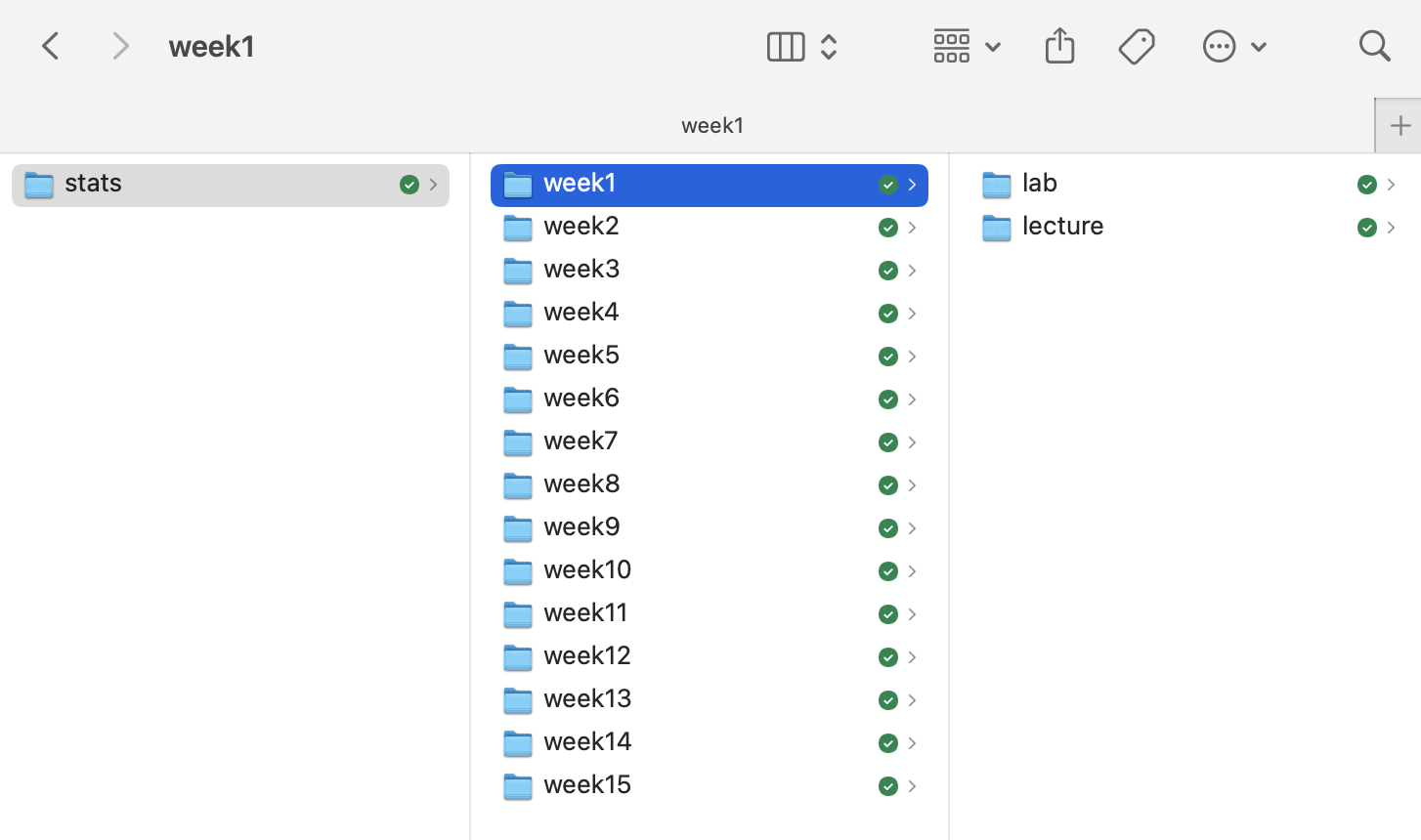
Task: Click the lab folder icon
Action: click(997, 184)
